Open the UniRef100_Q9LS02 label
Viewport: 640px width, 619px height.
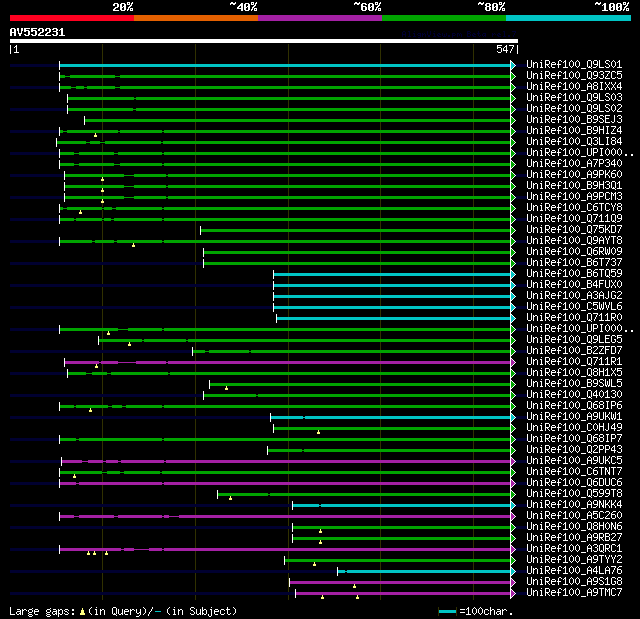click(x=574, y=109)
